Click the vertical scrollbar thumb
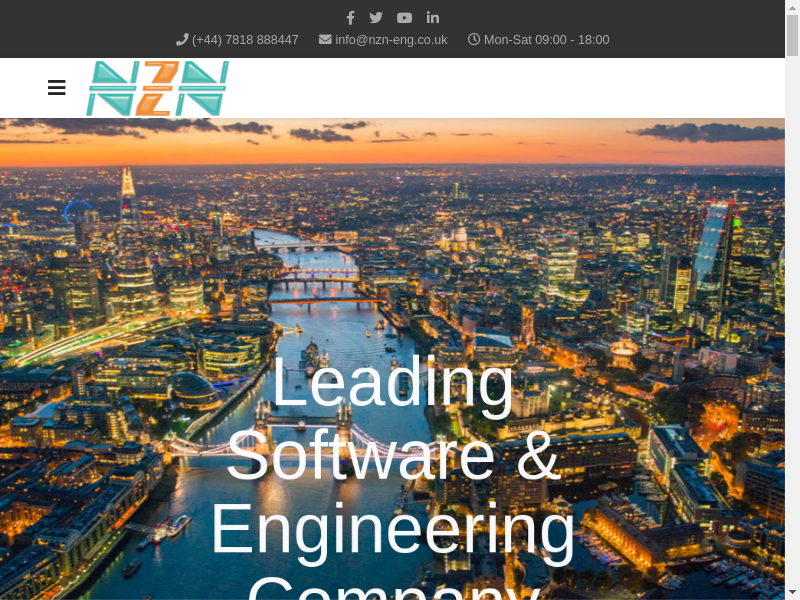 [792, 35]
